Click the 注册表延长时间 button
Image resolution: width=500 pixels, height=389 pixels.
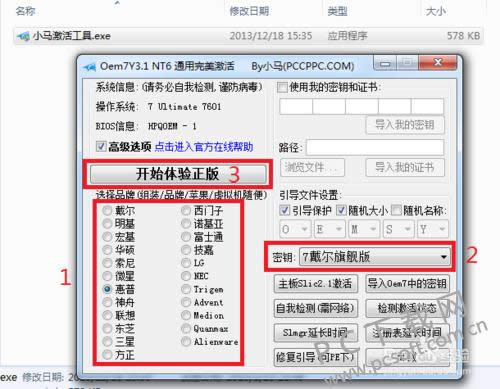coord(407,333)
